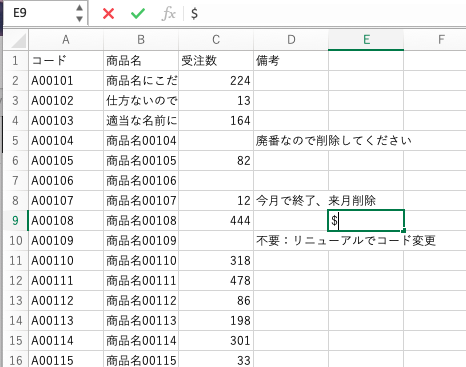466x367 pixels.
Task: Click the note 今月で終了、来月削除
Action: (x=316, y=201)
